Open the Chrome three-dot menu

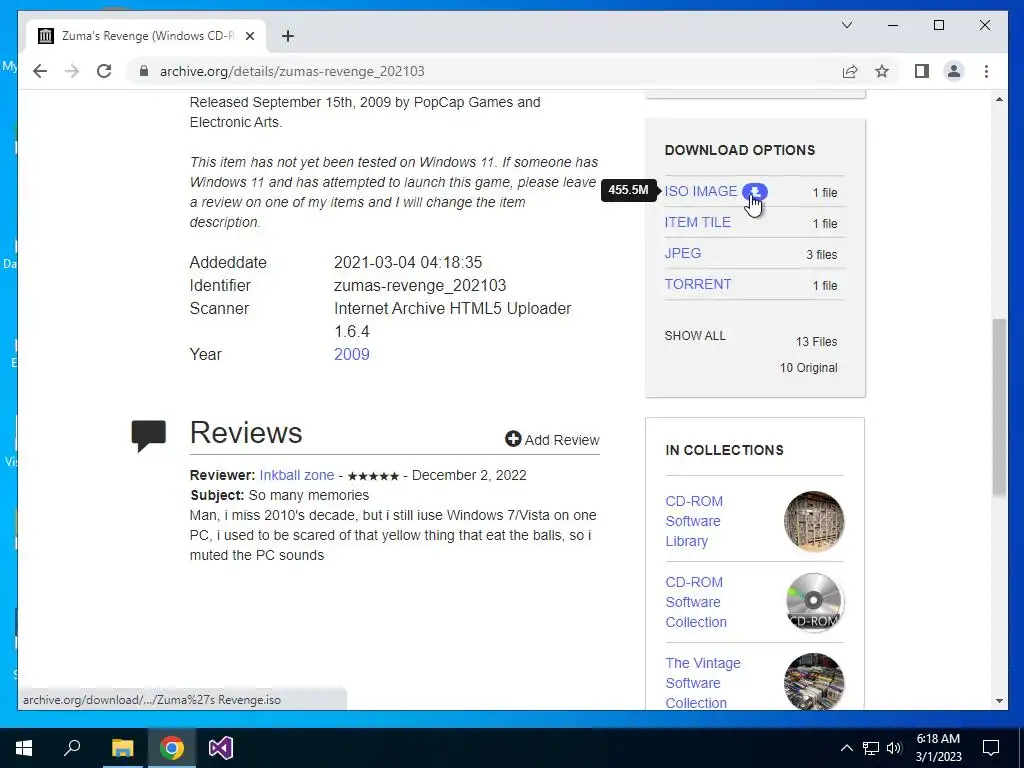click(x=986, y=71)
